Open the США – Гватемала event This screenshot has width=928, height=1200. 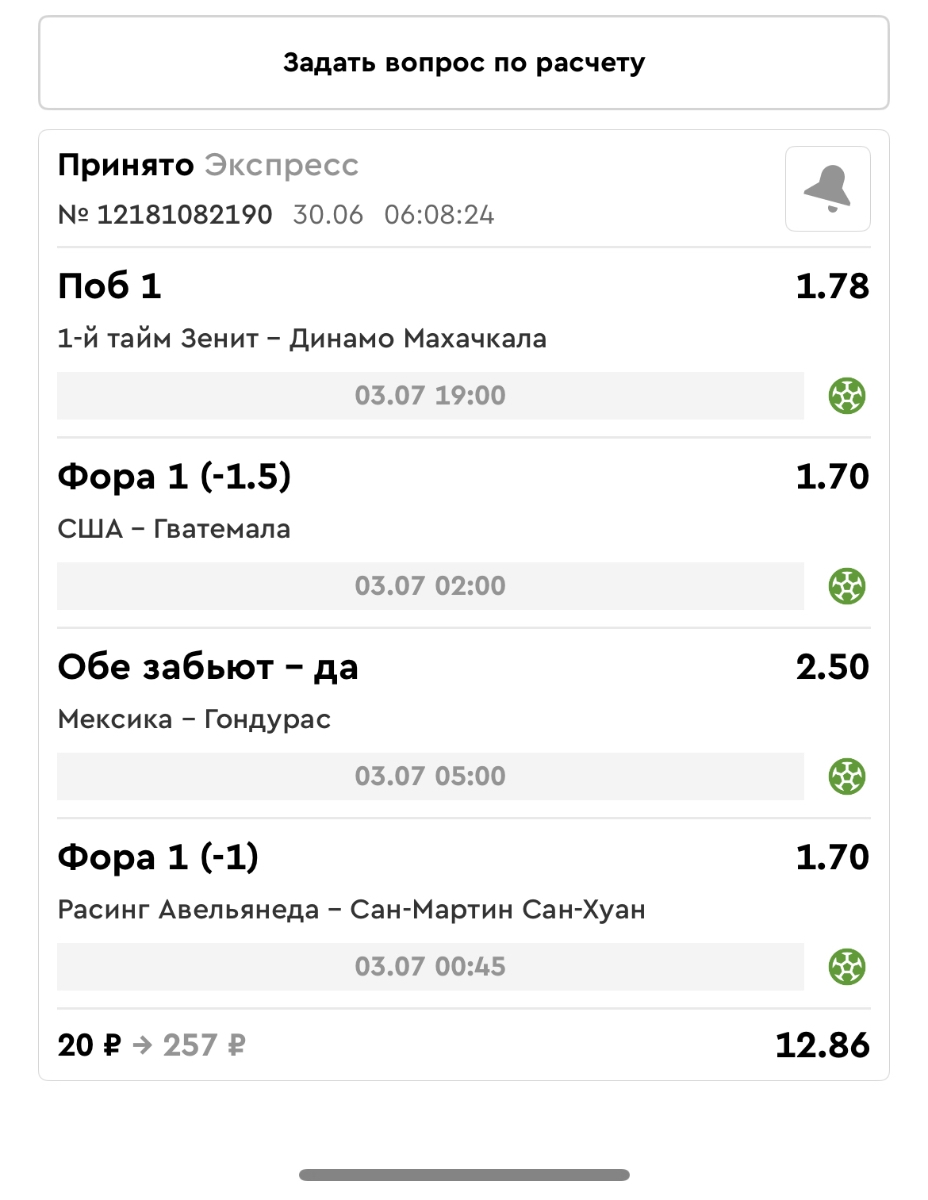174,529
